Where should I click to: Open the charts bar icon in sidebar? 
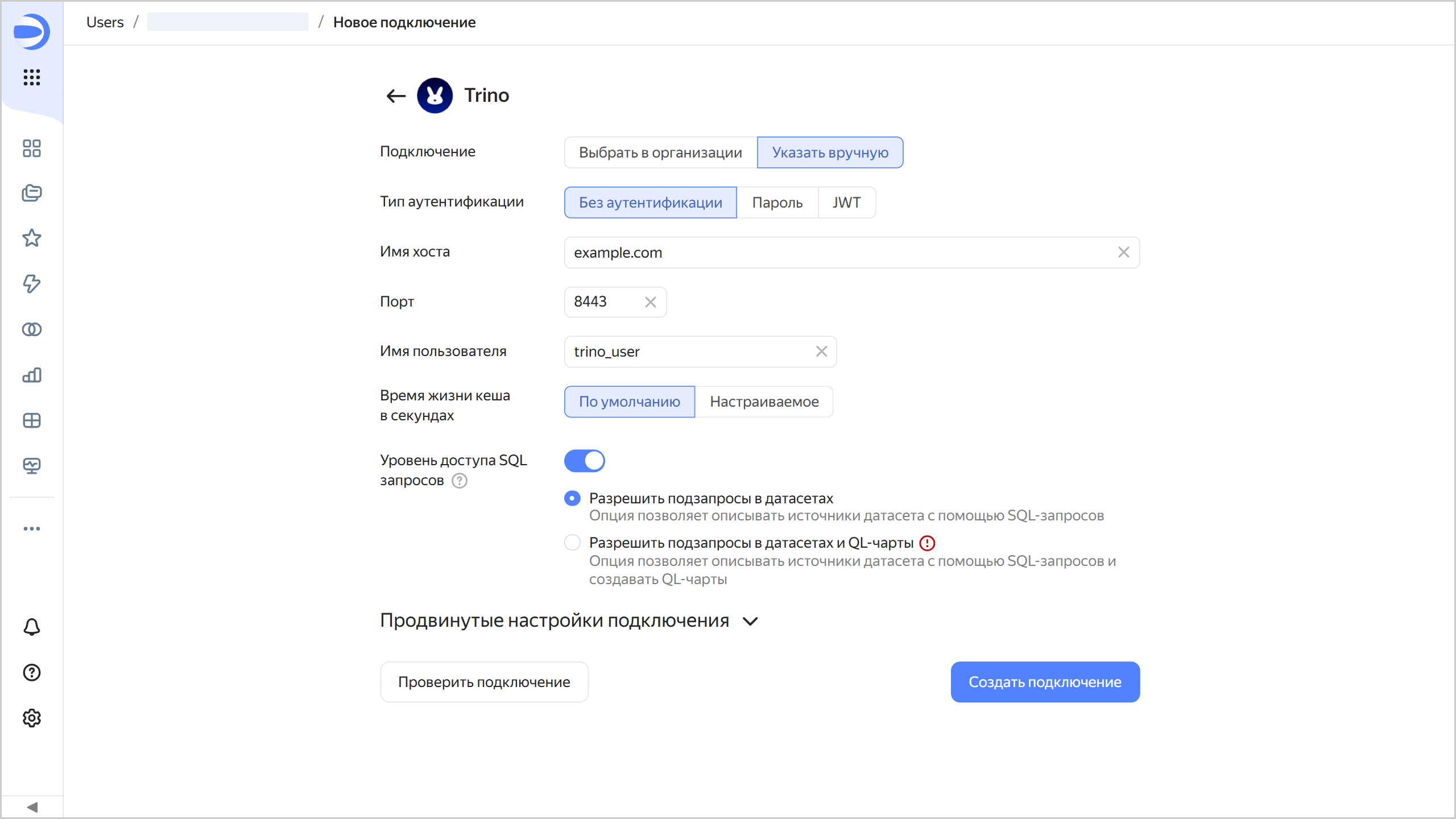pyautogui.click(x=32, y=375)
